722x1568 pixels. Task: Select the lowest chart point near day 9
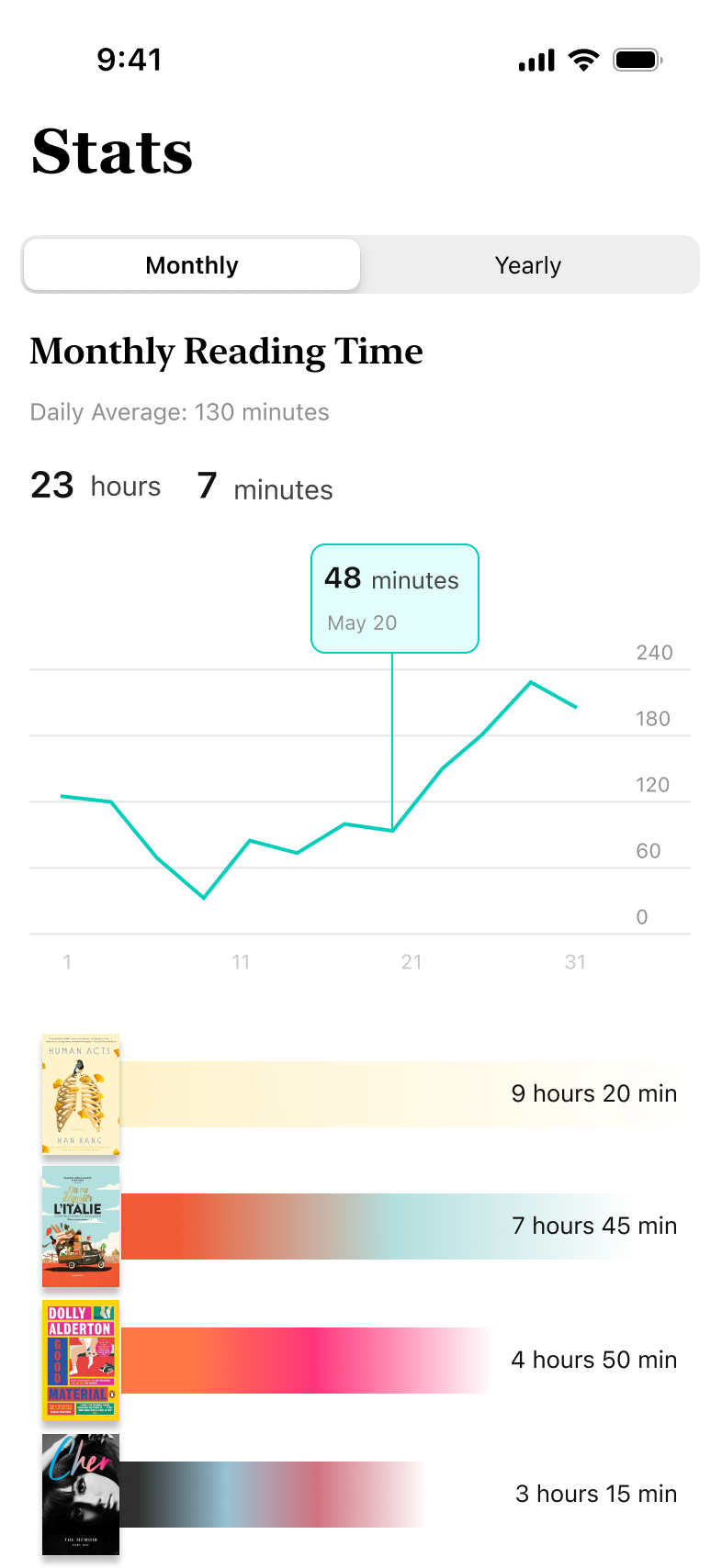(203, 897)
